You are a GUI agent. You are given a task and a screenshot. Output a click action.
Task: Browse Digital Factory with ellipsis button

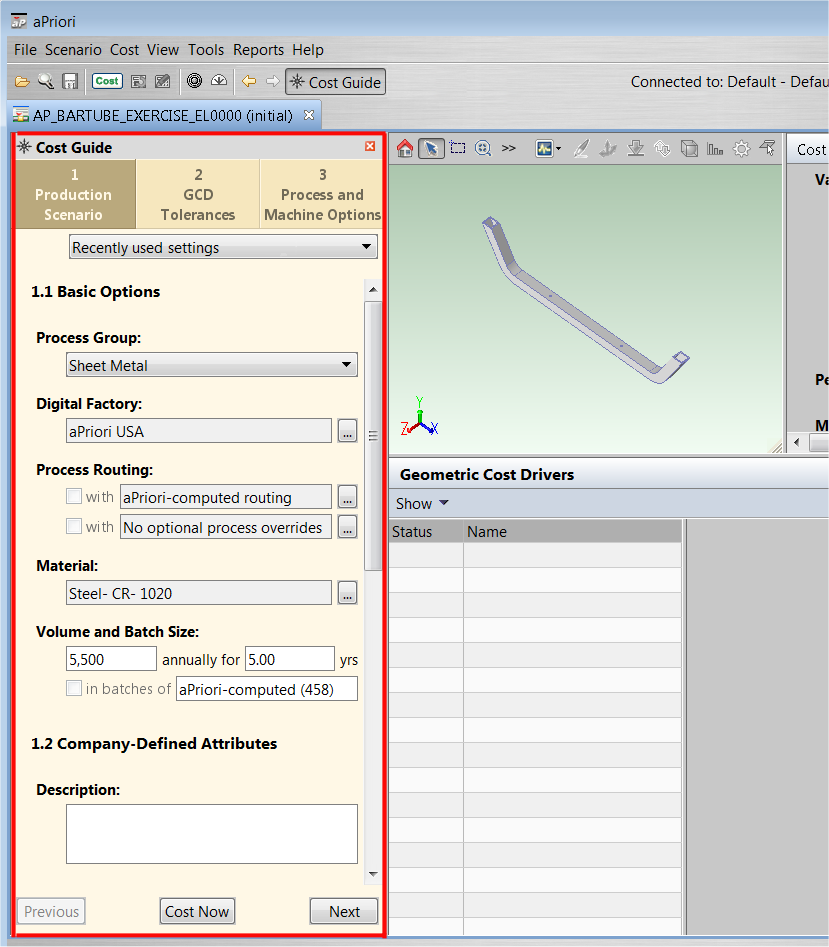(x=347, y=431)
